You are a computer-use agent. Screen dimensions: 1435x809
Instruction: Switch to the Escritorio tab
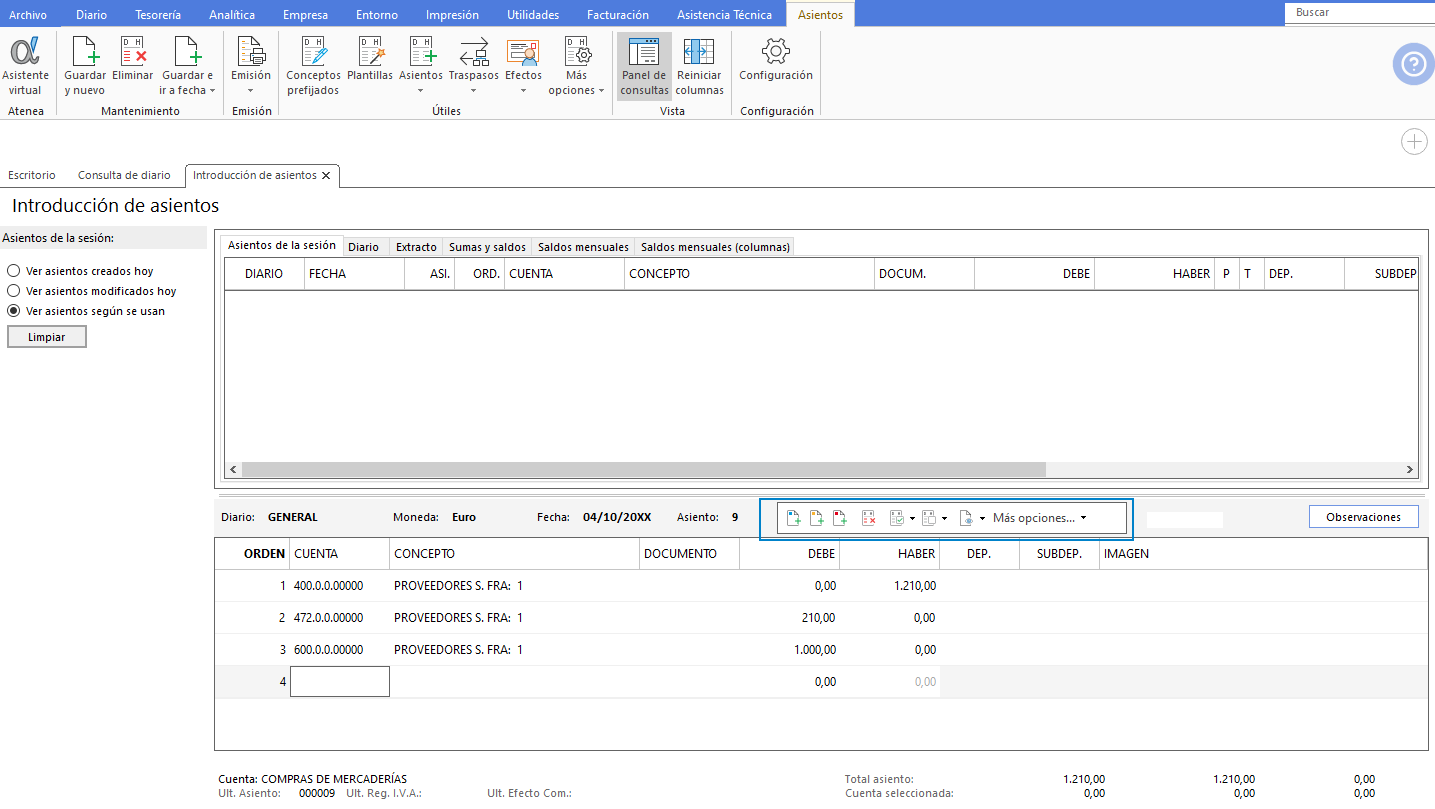(x=32, y=175)
